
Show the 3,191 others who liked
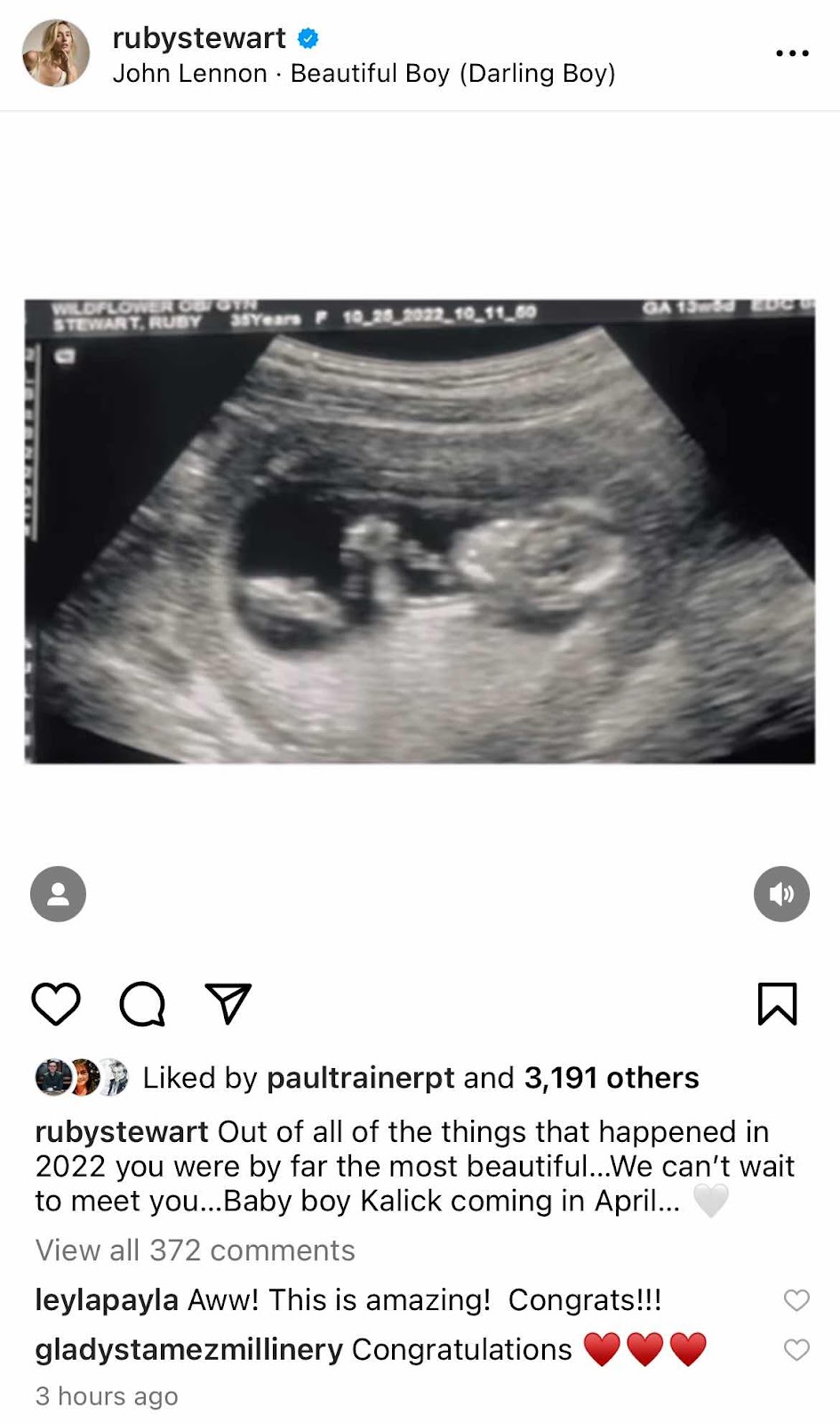coord(612,1078)
